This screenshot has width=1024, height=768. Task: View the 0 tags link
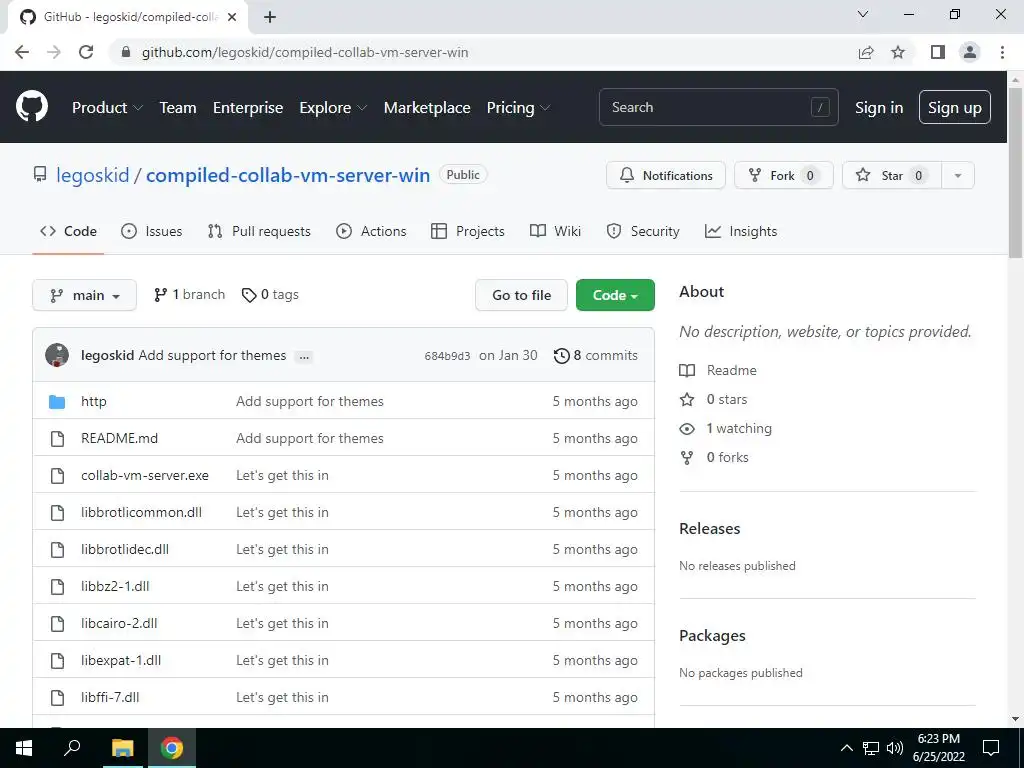[270, 295]
